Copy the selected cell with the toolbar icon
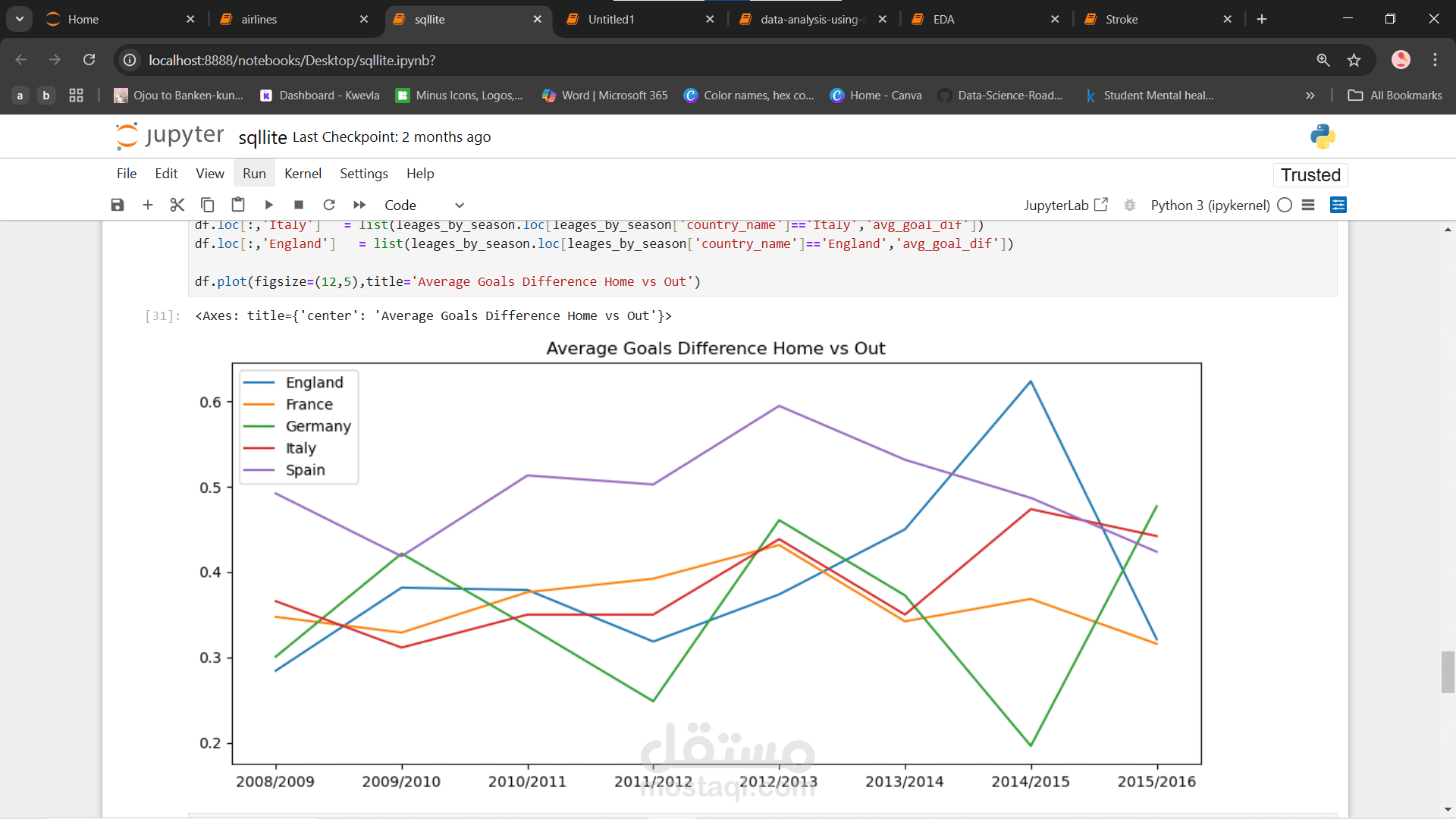The image size is (1456, 819). 207,205
